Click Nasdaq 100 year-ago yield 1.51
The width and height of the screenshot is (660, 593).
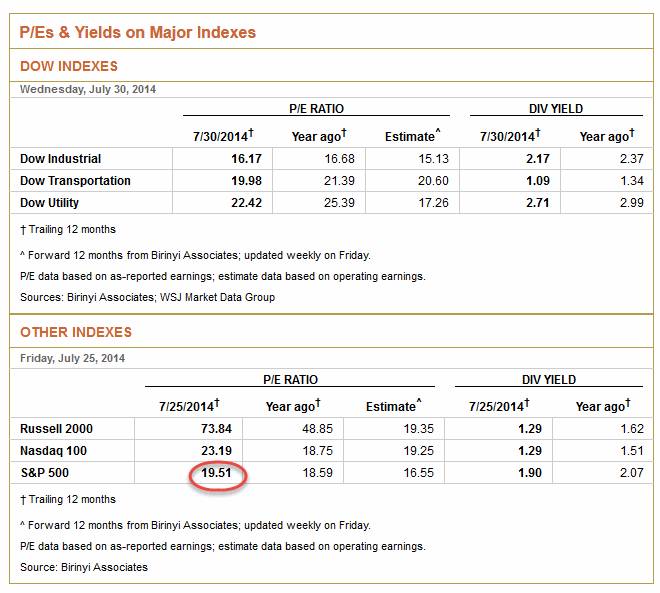click(x=632, y=451)
